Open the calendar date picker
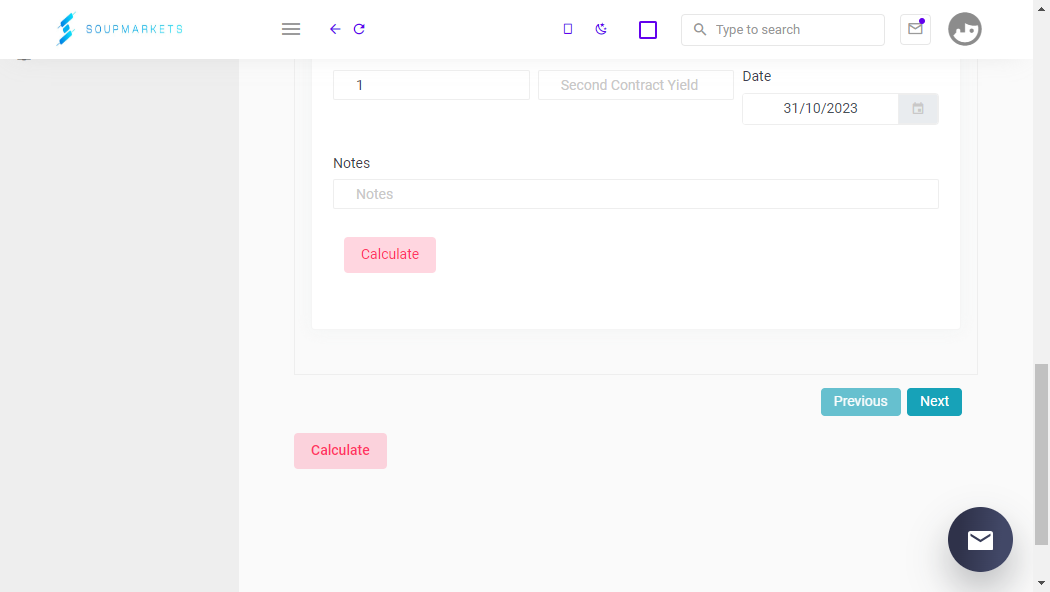 (918, 108)
